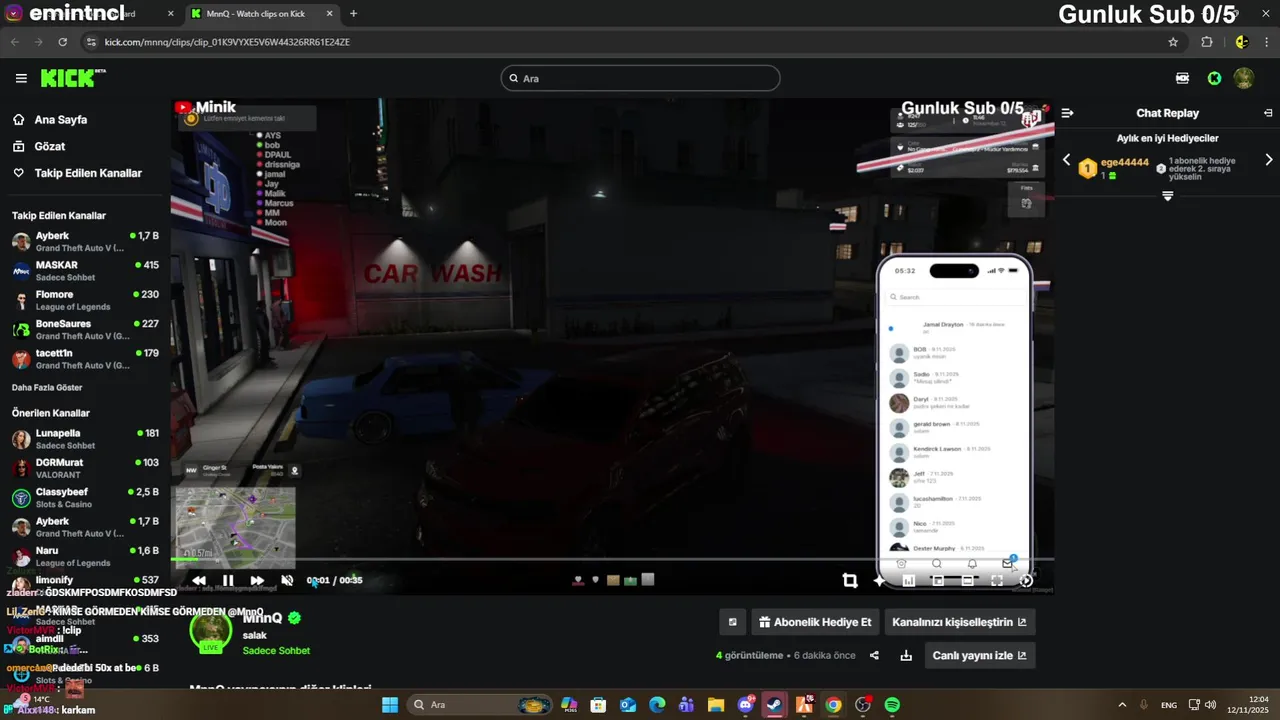Enter fullscreen on the clip player
Image resolution: width=1280 pixels, height=720 pixels.
[997, 580]
